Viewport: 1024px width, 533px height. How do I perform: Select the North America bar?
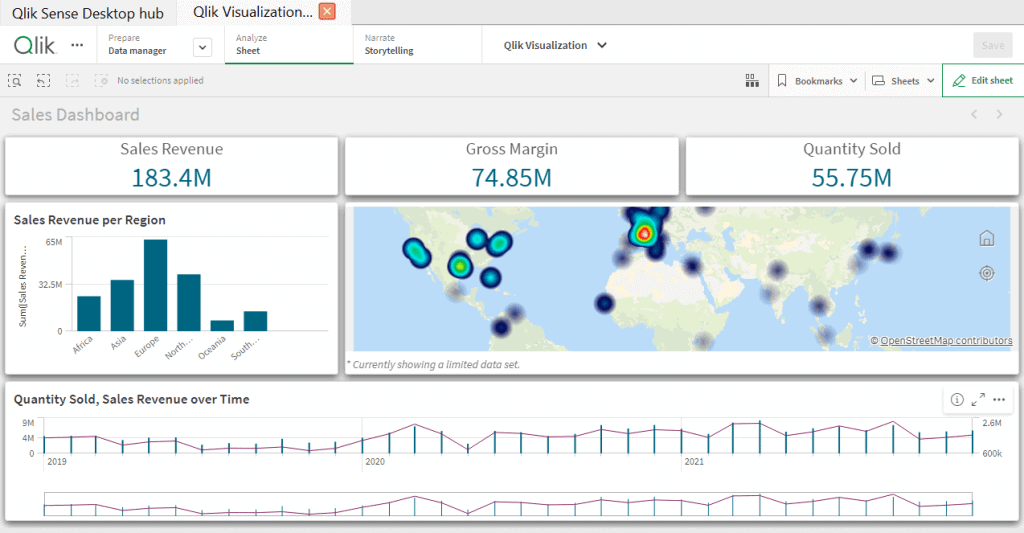click(x=189, y=302)
